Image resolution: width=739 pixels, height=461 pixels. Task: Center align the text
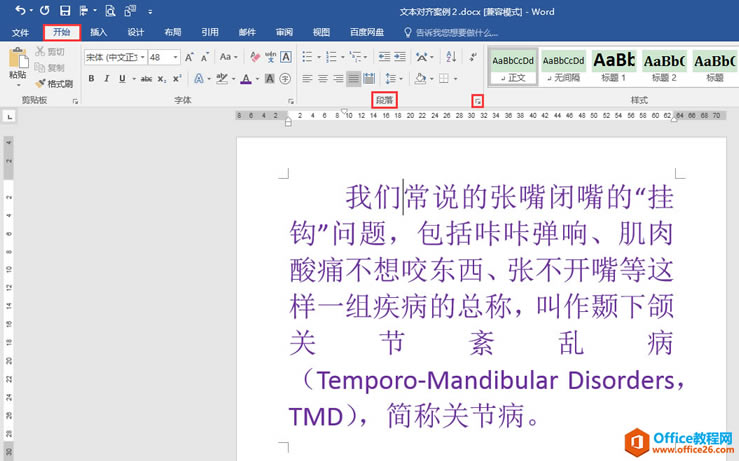coord(323,79)
